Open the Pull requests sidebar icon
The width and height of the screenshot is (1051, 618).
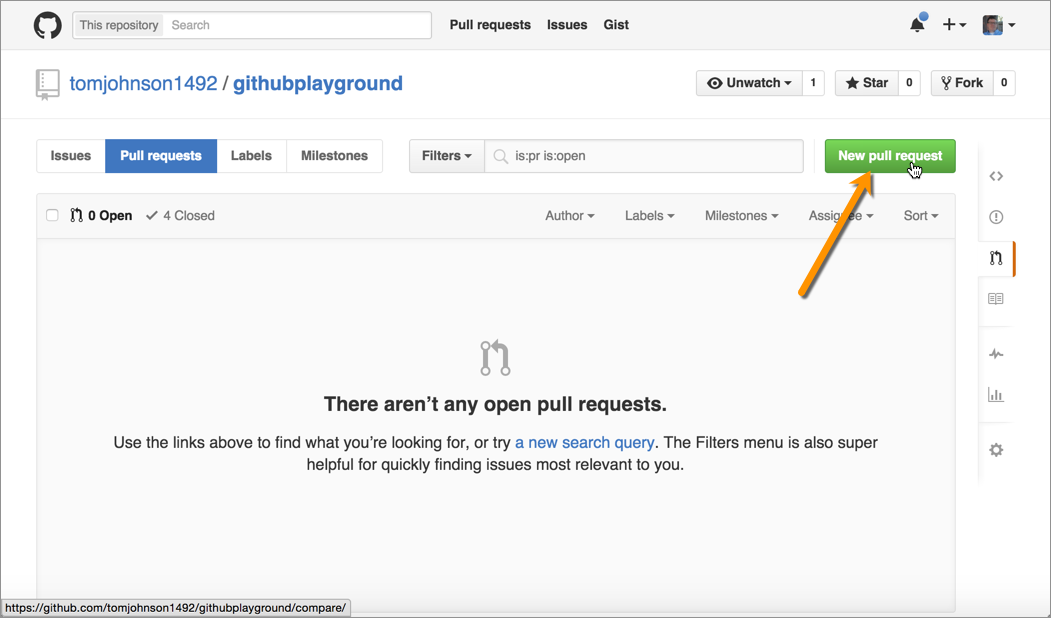pos(996,258)
